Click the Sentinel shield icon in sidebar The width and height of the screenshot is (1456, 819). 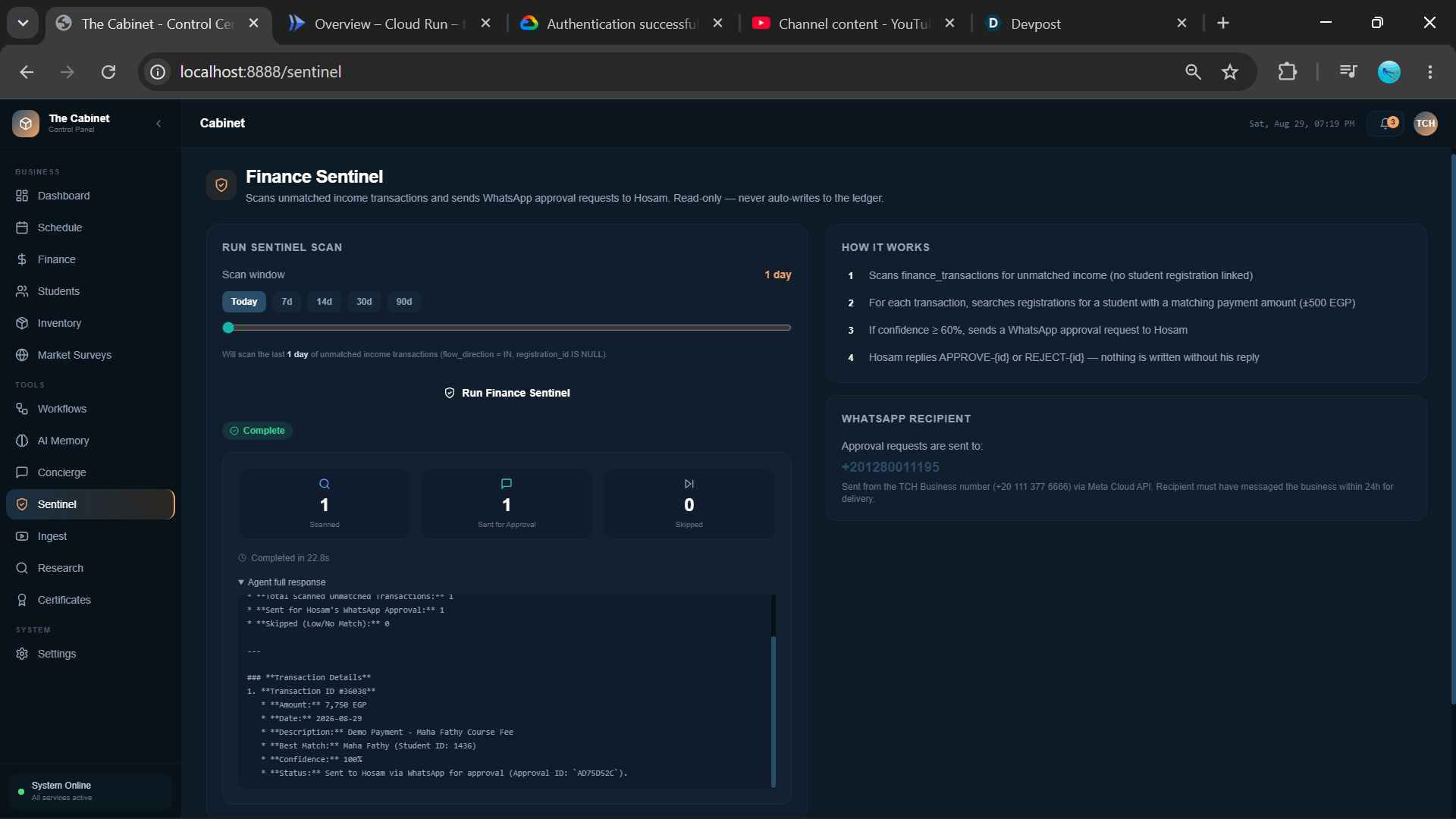(x=22, y=504)
